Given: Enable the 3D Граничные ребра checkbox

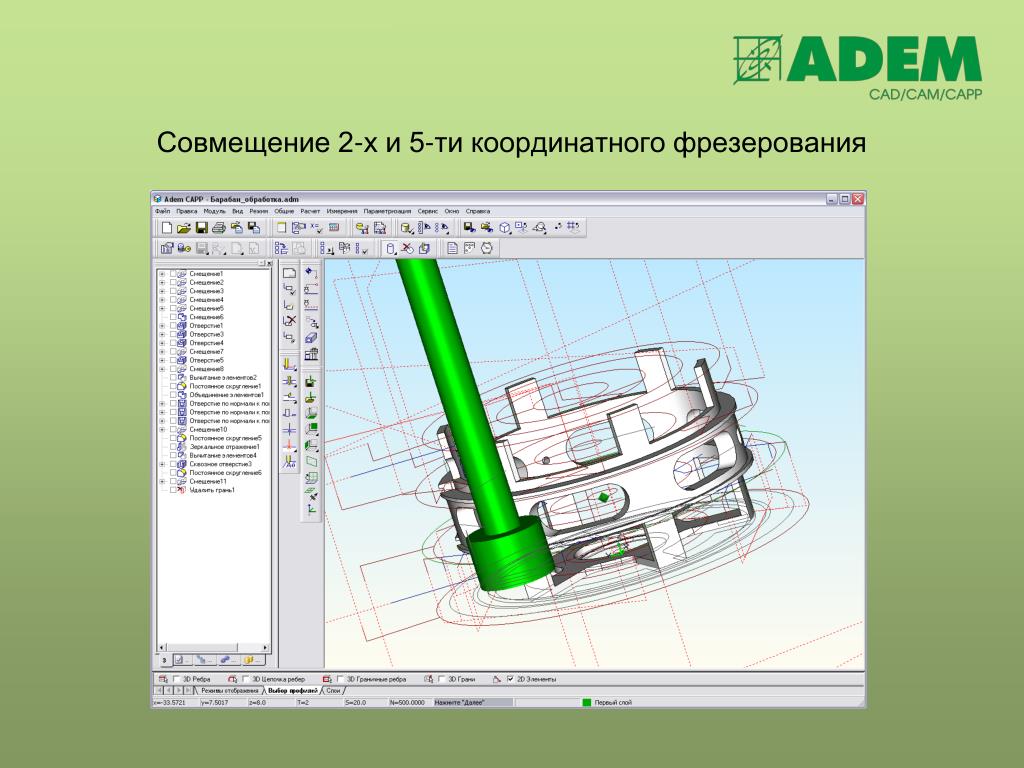Looking at the screenshot, I should (x=340, y=679).
